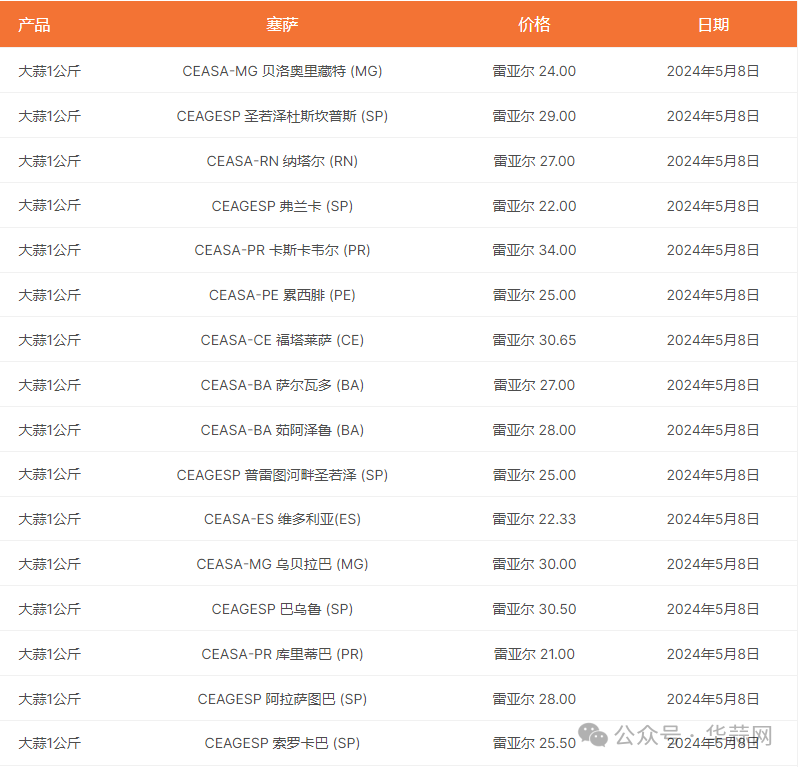The height and width of the screenshot is (767, 798).
Task: Click the date in the 福塔莱萨 row
Action: [x=713, y=340]
